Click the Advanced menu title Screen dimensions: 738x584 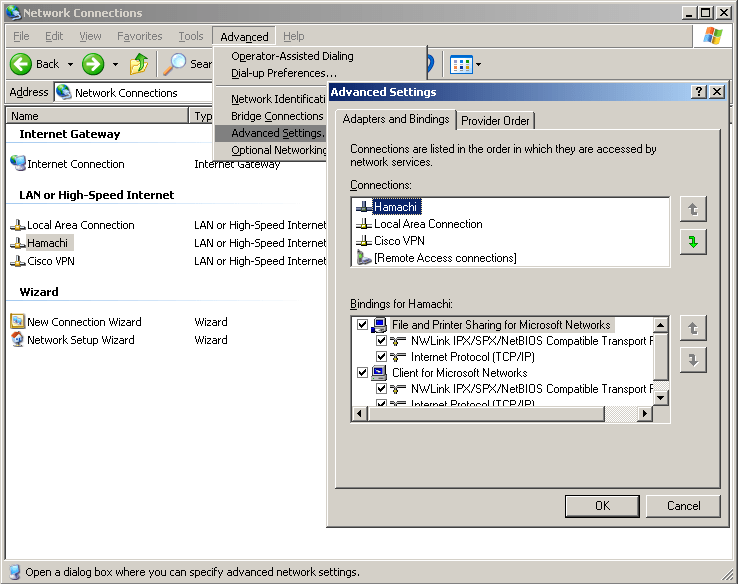tap(244, 36)
